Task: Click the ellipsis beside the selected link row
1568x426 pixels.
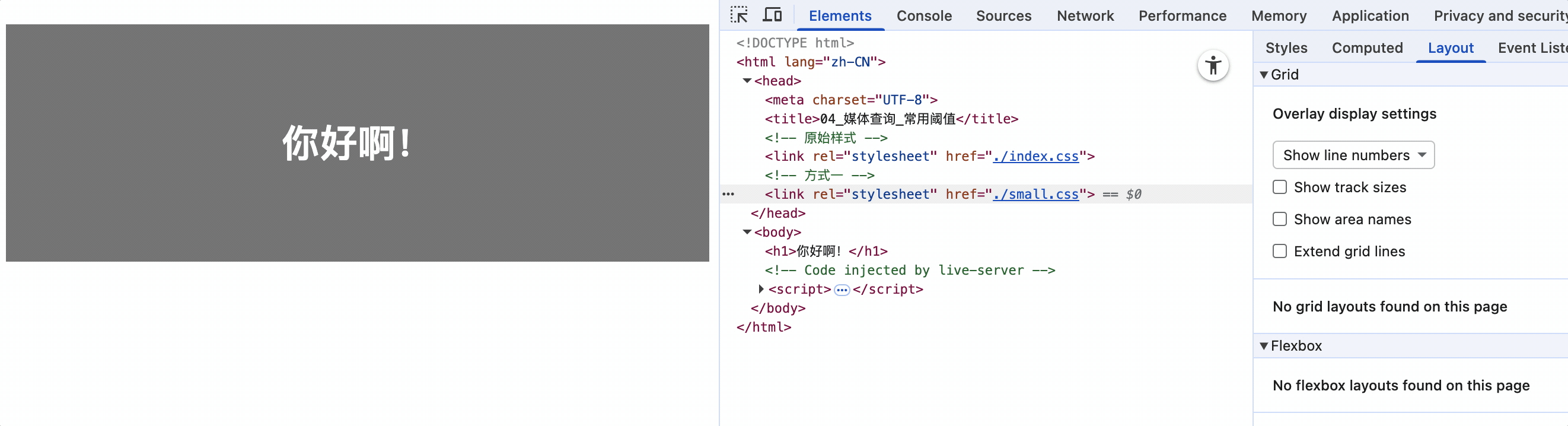Action: (x=728, y=194)
